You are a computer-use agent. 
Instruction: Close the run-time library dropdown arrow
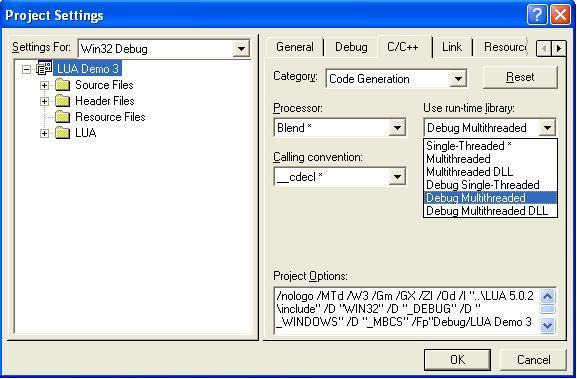click(x=547, y=128)
